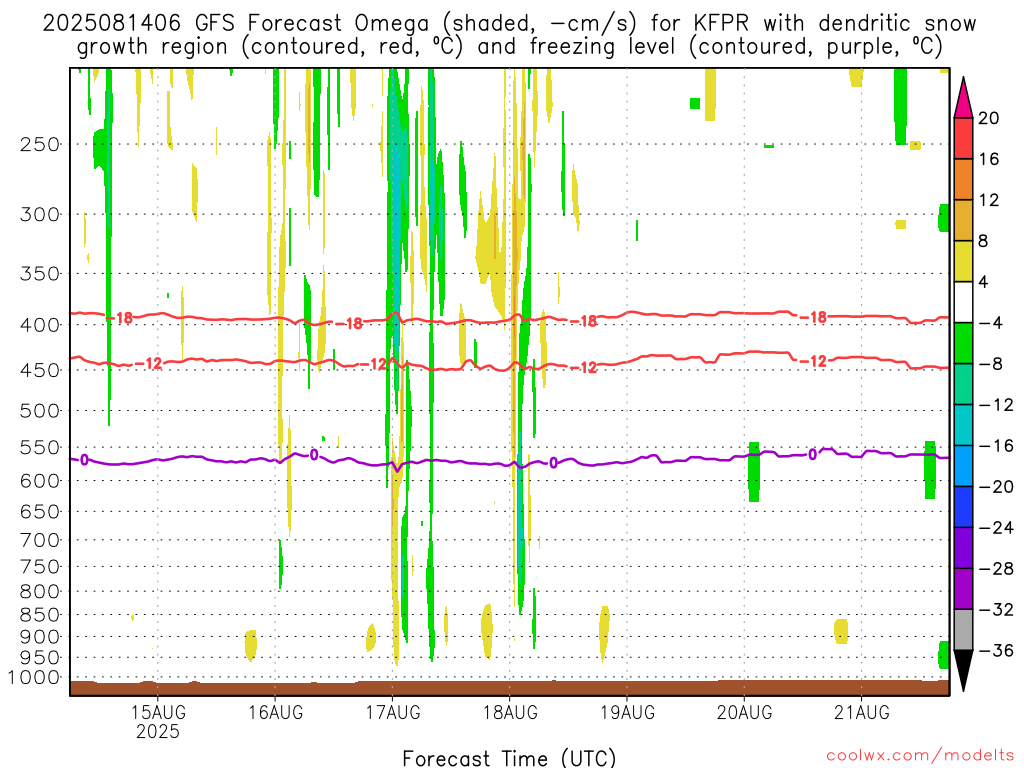Image resolution: width=1024 pixels, height=768 pixels.
Task: Click the 500 pressure level label
Action: [40, 411]
